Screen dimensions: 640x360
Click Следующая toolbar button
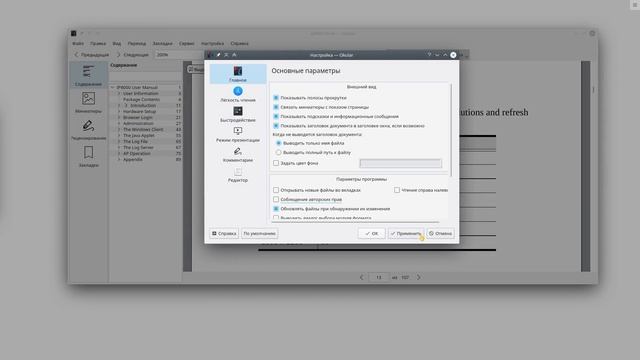[133, 55]
